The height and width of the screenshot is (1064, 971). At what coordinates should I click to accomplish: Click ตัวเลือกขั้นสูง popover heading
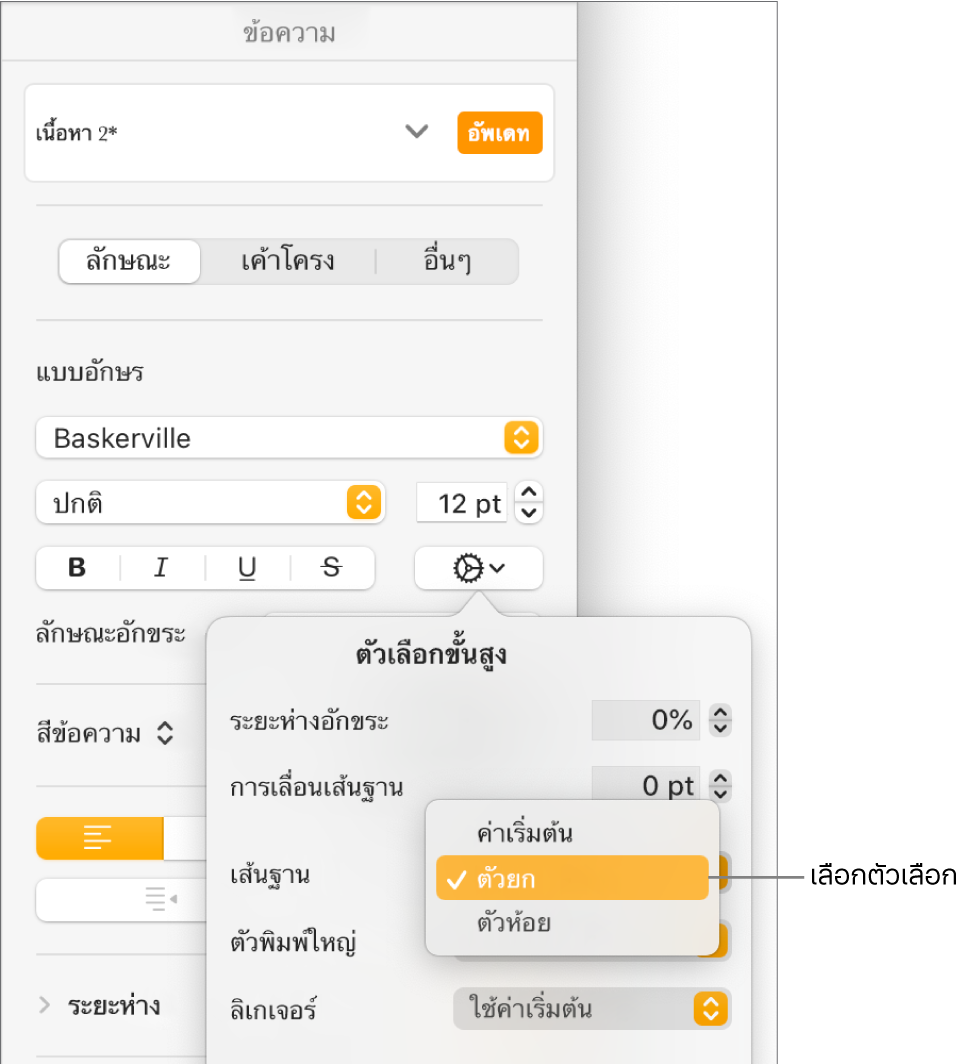click(x=431, y=655)
